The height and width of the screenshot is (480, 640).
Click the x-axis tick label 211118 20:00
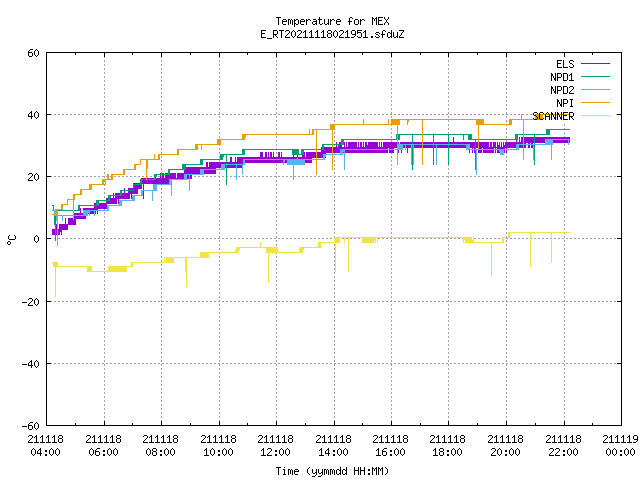(506, 446)
